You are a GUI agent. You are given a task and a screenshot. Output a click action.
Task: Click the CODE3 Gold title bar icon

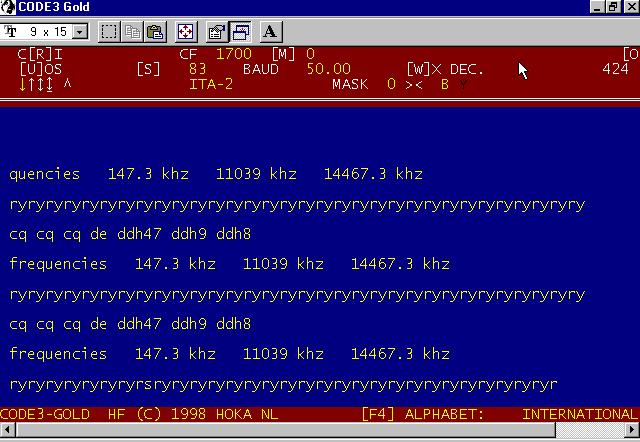tap(9, 7)
